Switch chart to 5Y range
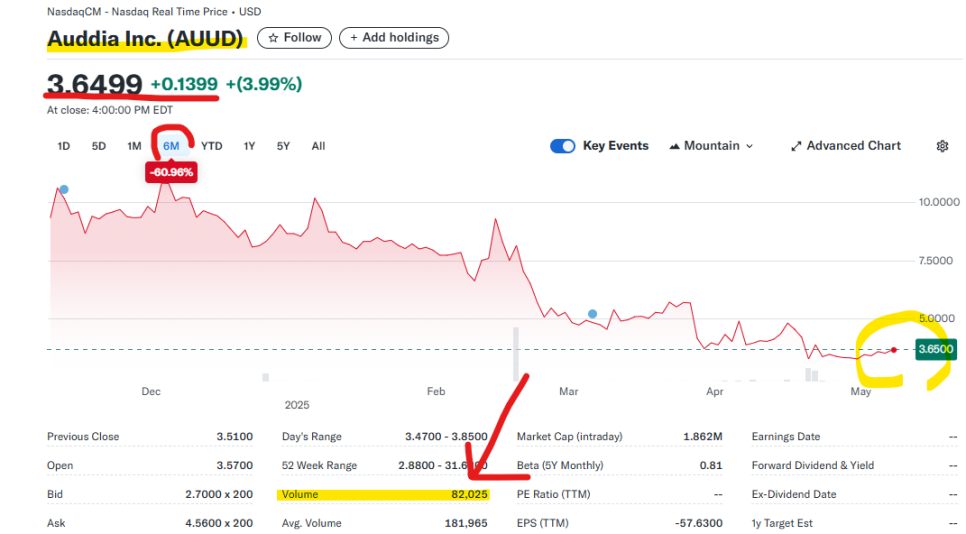Viewport: 966px width, 534px height. click(283, 146)
